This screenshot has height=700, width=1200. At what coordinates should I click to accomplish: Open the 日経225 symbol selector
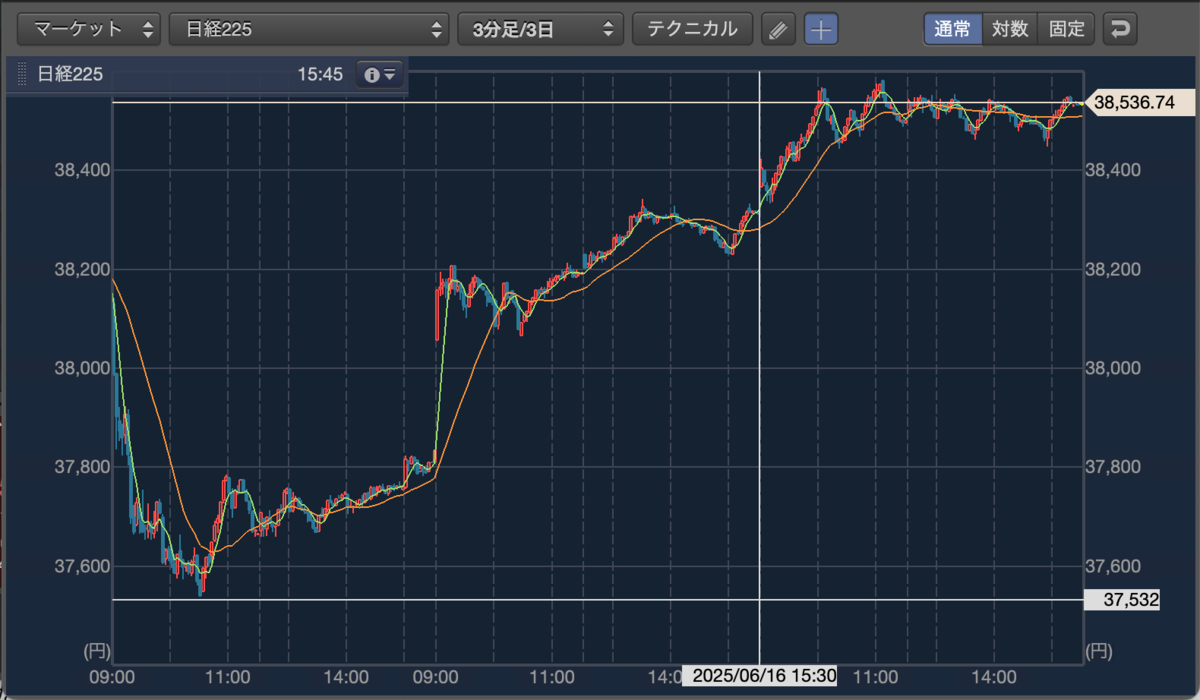308,29
